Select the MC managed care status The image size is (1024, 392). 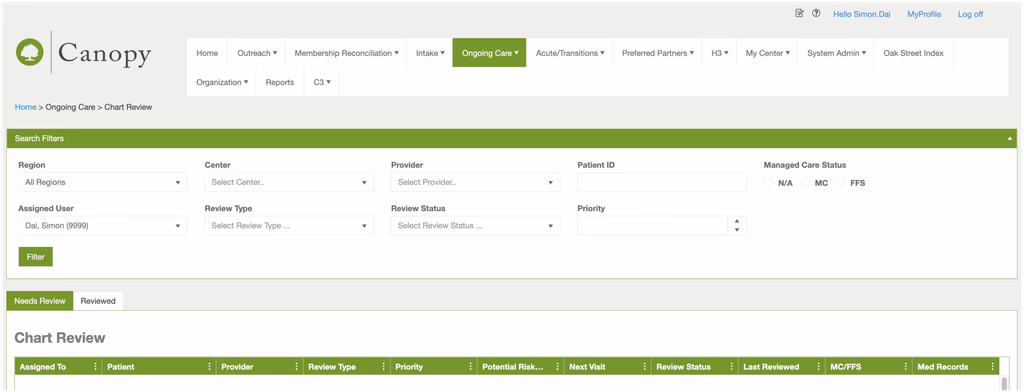pyautogui.click(x=805, y=183)
